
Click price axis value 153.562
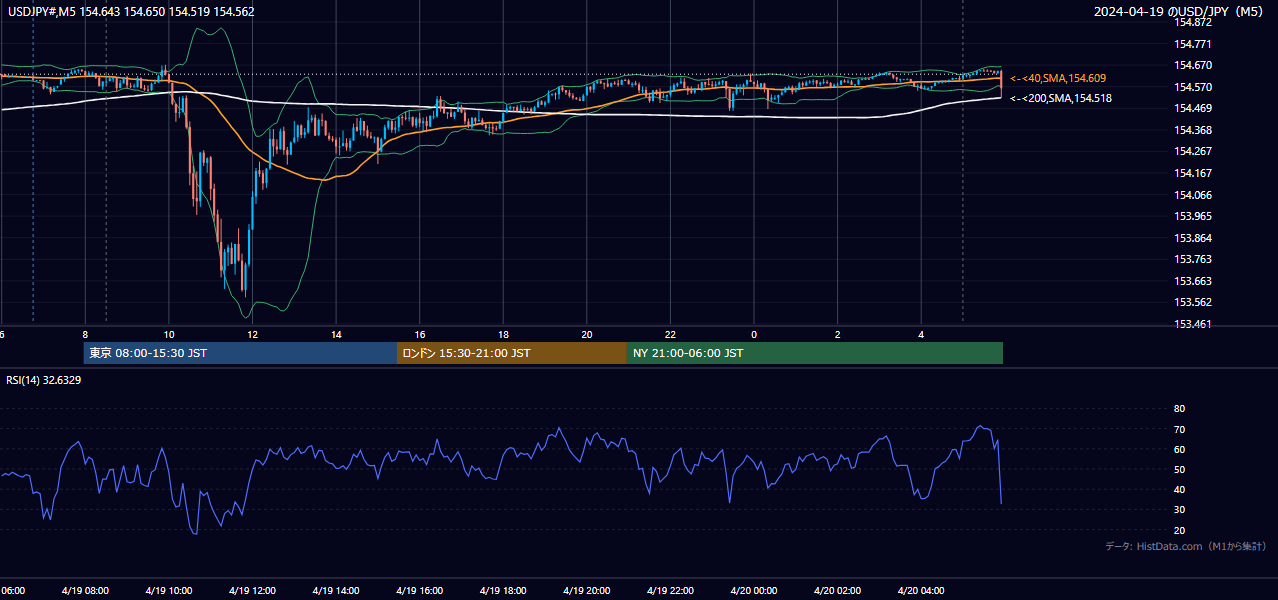point(1194,302)
